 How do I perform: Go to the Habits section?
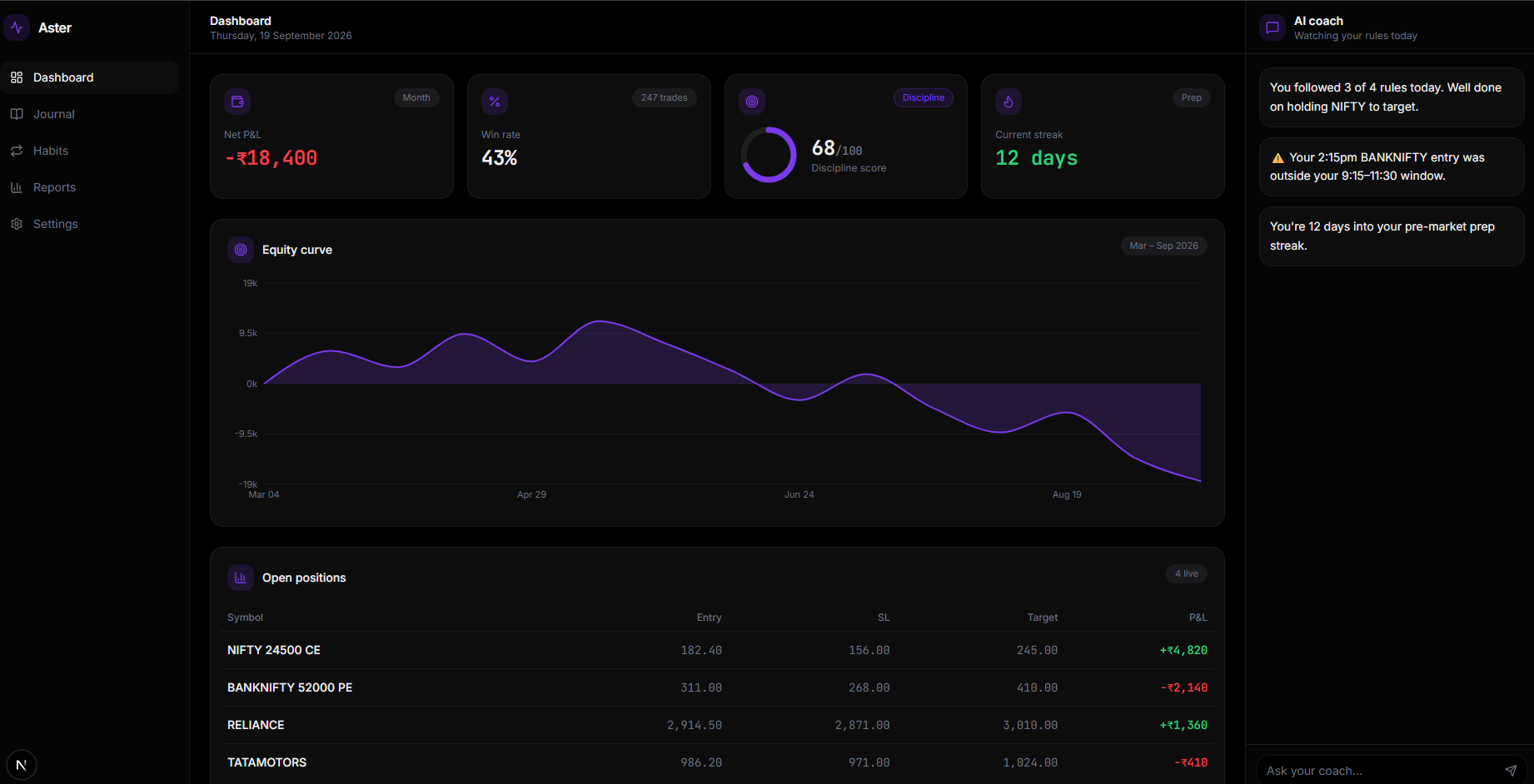tap(90, 151)
